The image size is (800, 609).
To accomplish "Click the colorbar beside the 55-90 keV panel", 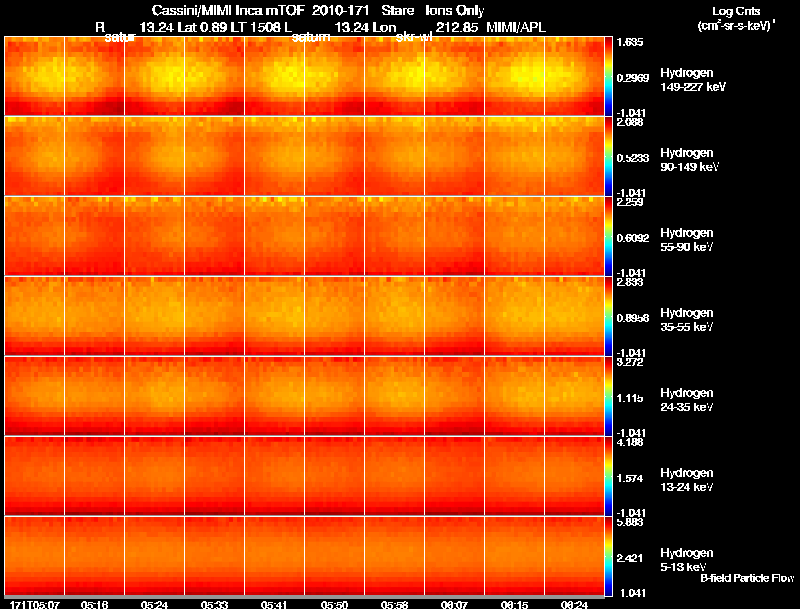I will point(608,236).
